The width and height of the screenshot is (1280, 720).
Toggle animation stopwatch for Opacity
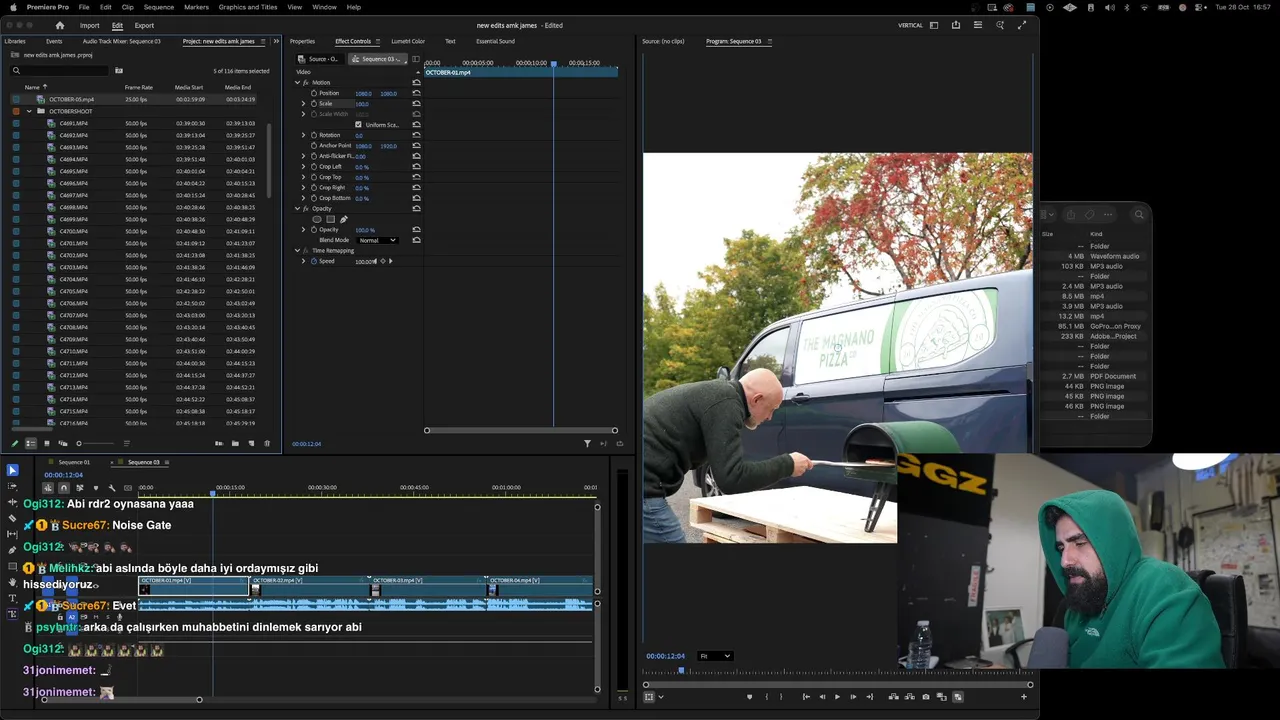click(x=314, y=229)
